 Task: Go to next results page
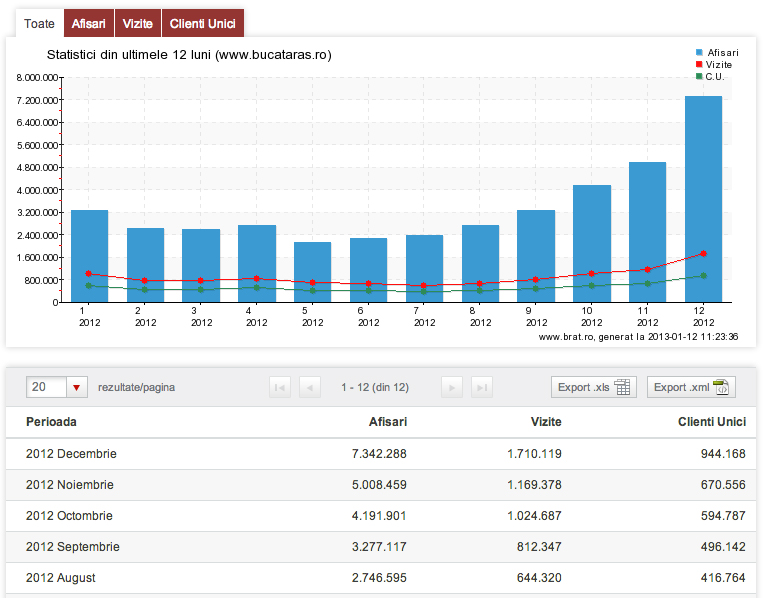(452, 387)
